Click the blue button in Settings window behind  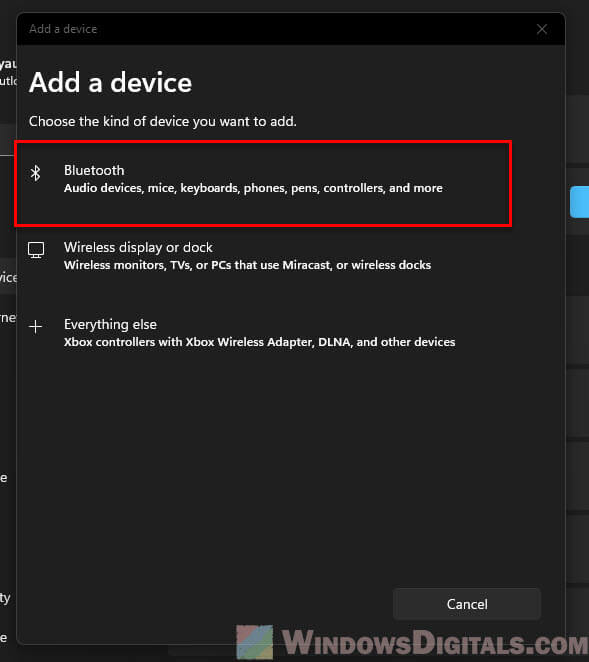click(x=579, y=202)
